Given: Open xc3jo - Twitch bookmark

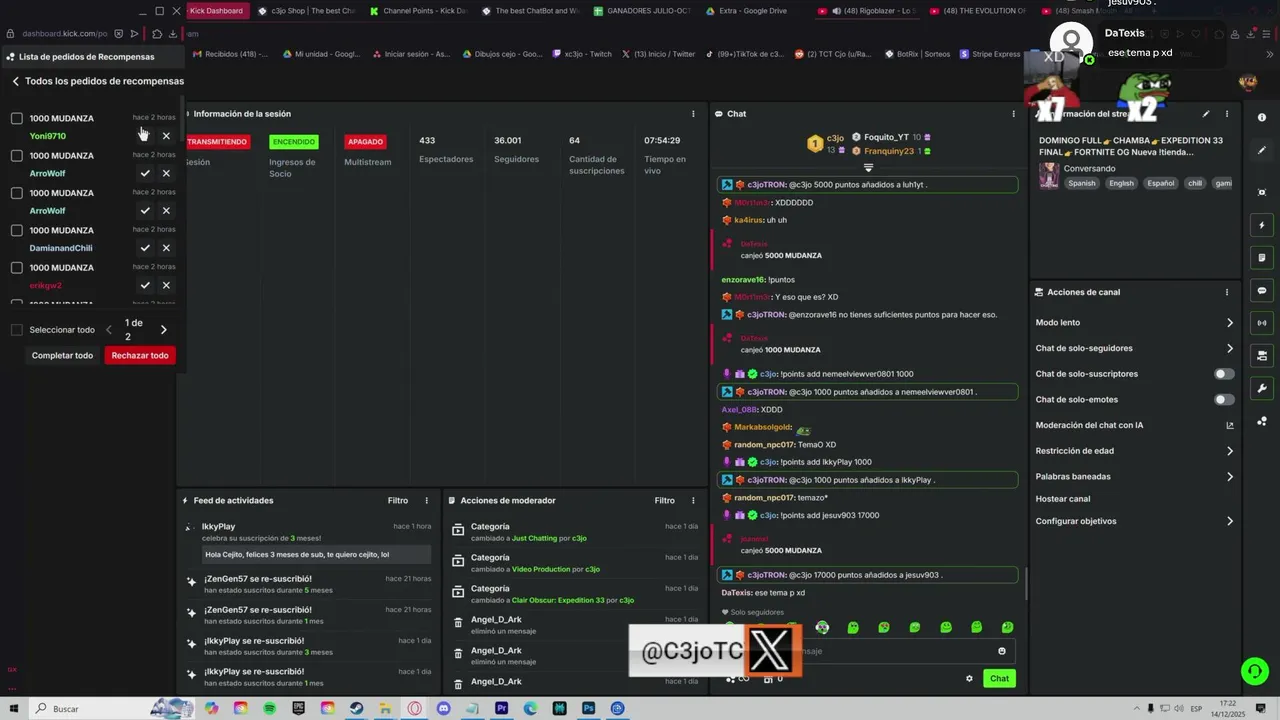Looking at the screenshot, I should 581,54.
